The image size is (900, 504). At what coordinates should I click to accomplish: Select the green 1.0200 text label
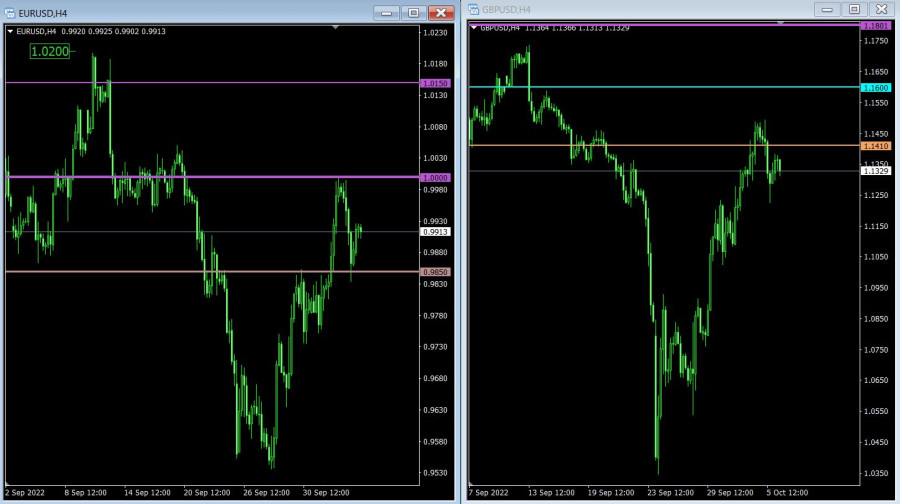(50, 52)
